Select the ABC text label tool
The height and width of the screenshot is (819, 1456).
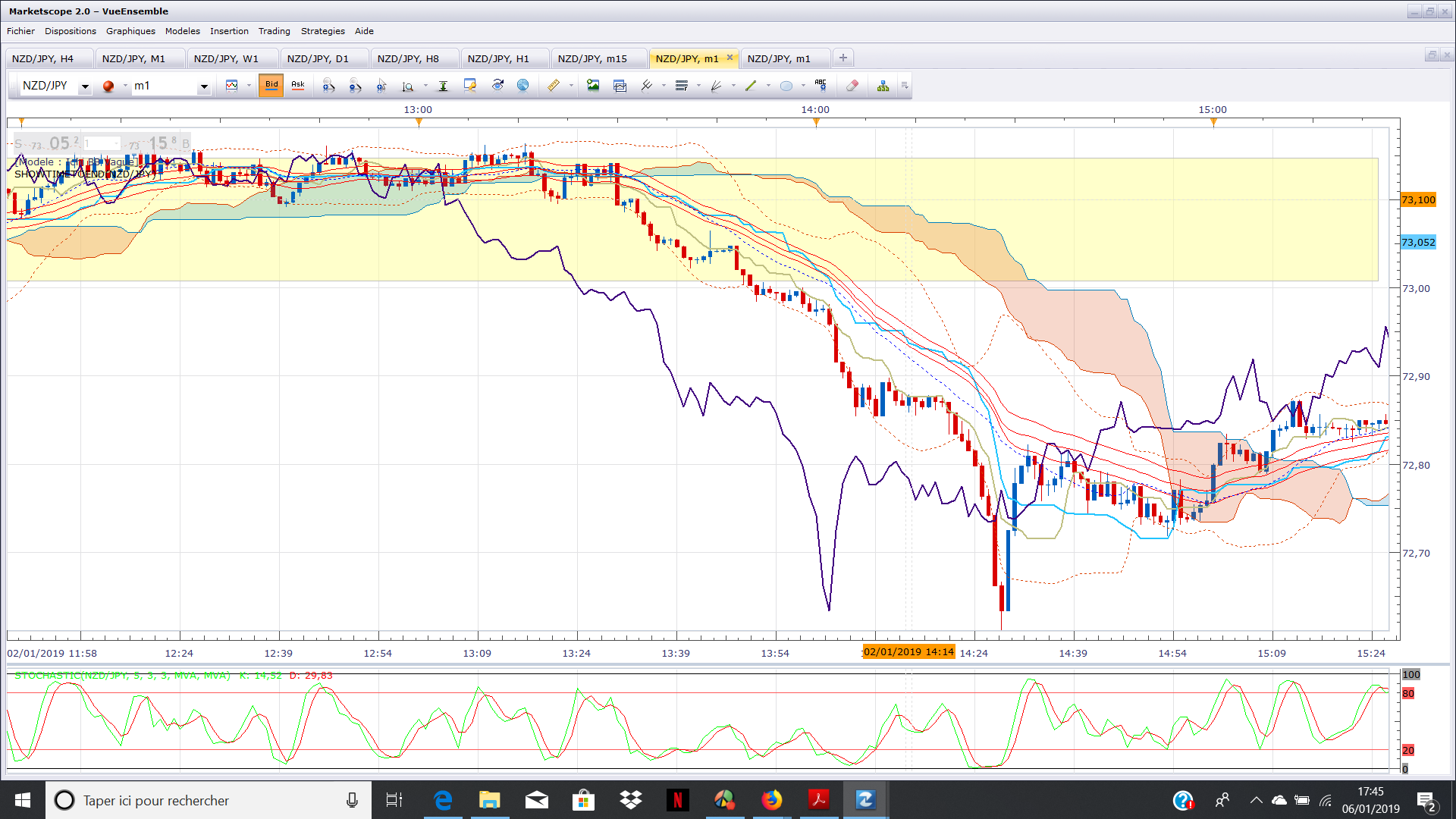[821, 86]
